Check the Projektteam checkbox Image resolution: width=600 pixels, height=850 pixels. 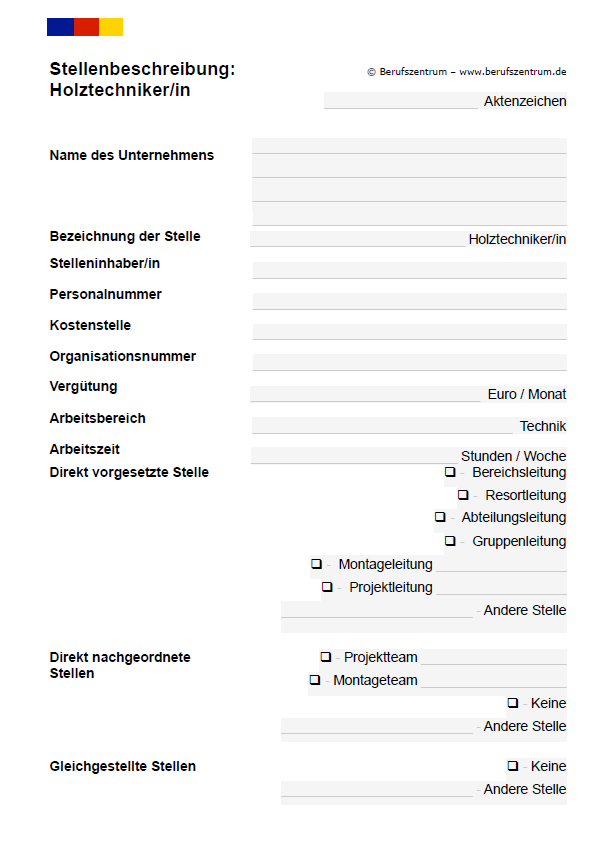pyautogui.click(x=326, y=656)
